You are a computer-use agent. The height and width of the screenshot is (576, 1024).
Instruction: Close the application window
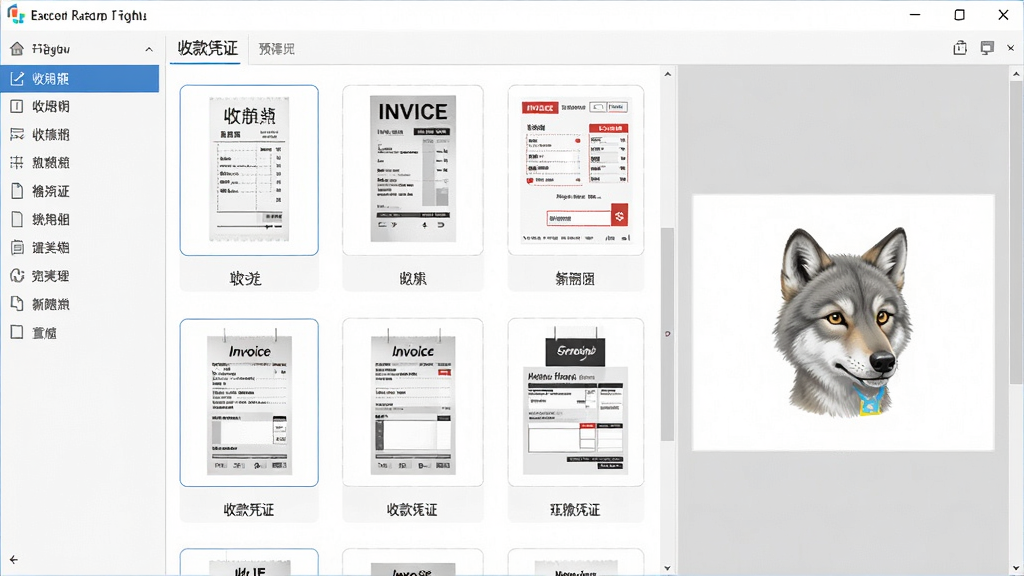click(1004, 14)
